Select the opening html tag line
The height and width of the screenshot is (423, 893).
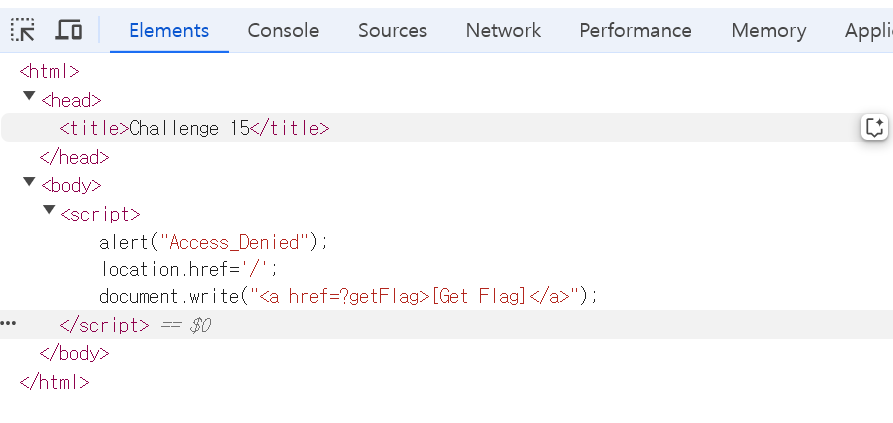50,72
